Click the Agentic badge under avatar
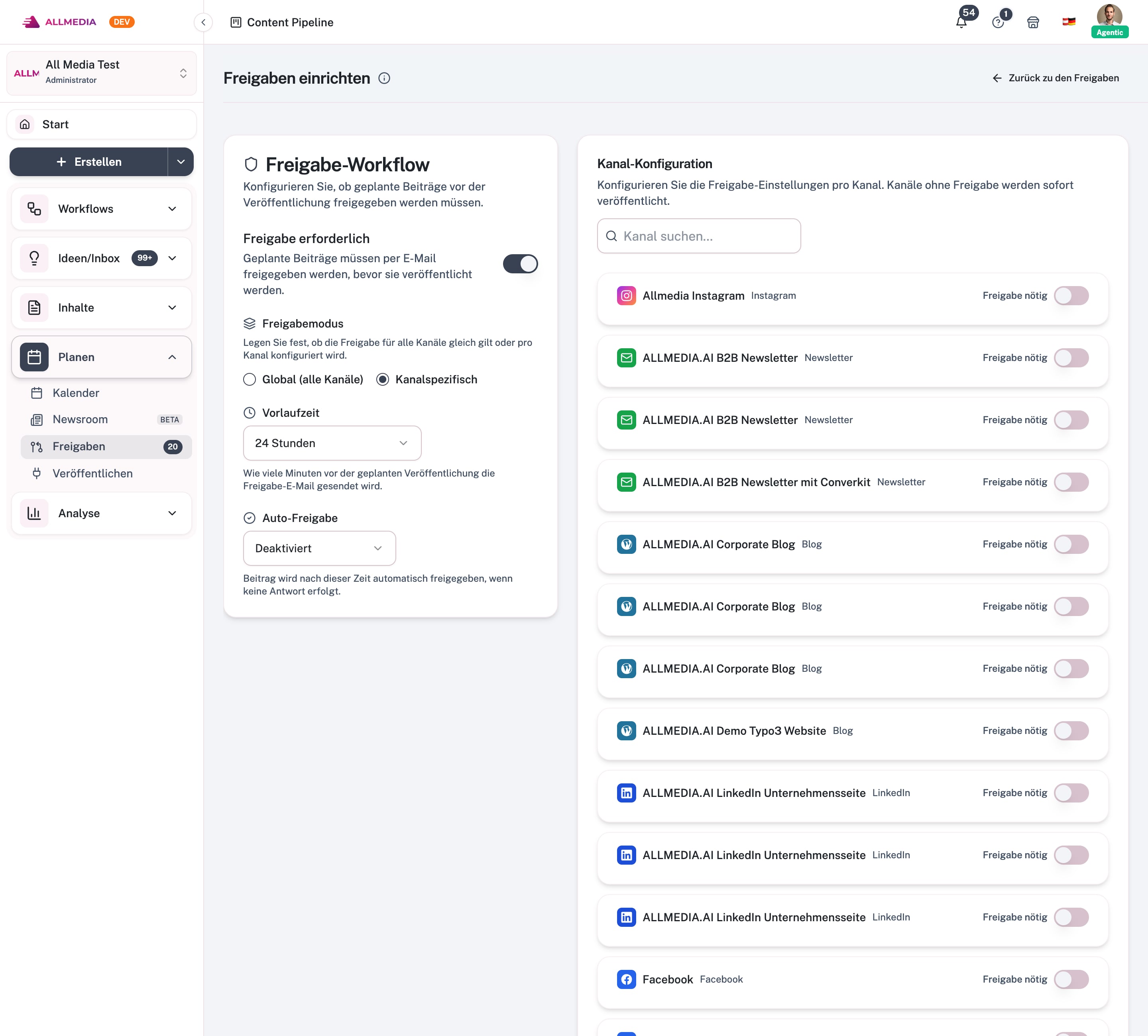 (1109, 32)
